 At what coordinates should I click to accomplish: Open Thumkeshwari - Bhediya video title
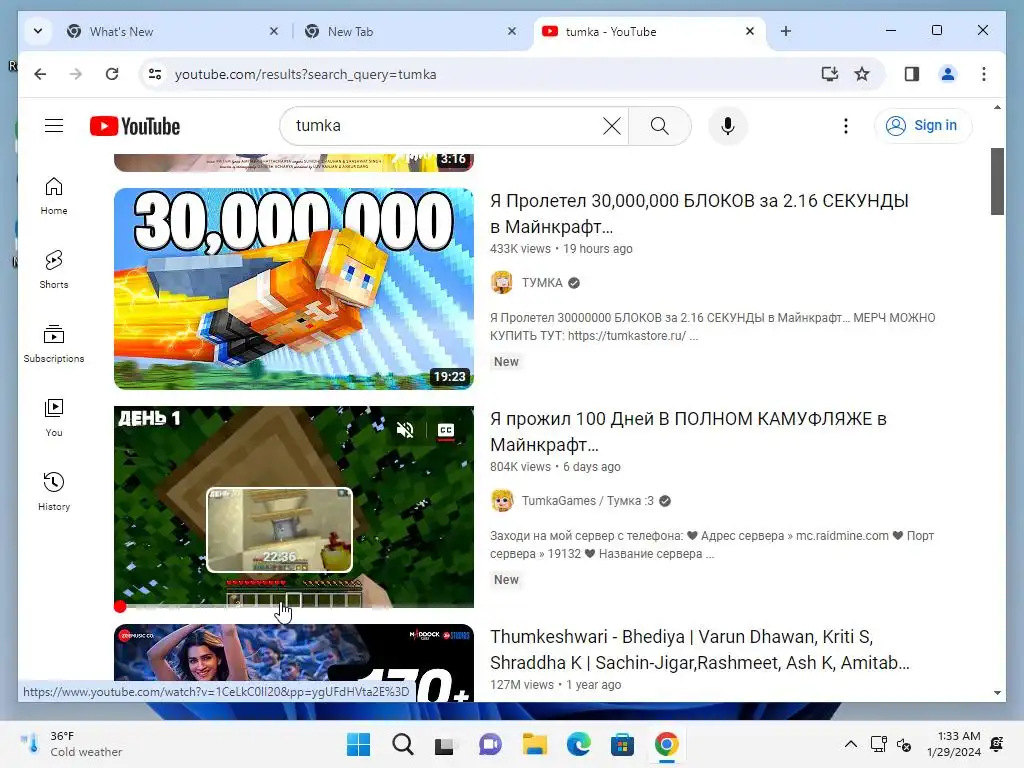point(699,650)
